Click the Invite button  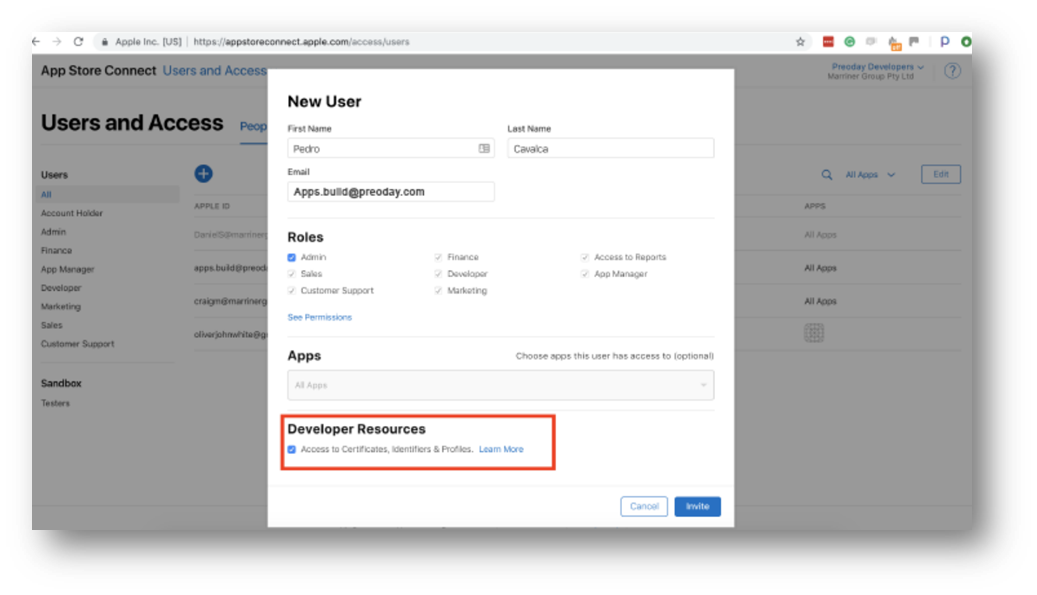point(697,506)
